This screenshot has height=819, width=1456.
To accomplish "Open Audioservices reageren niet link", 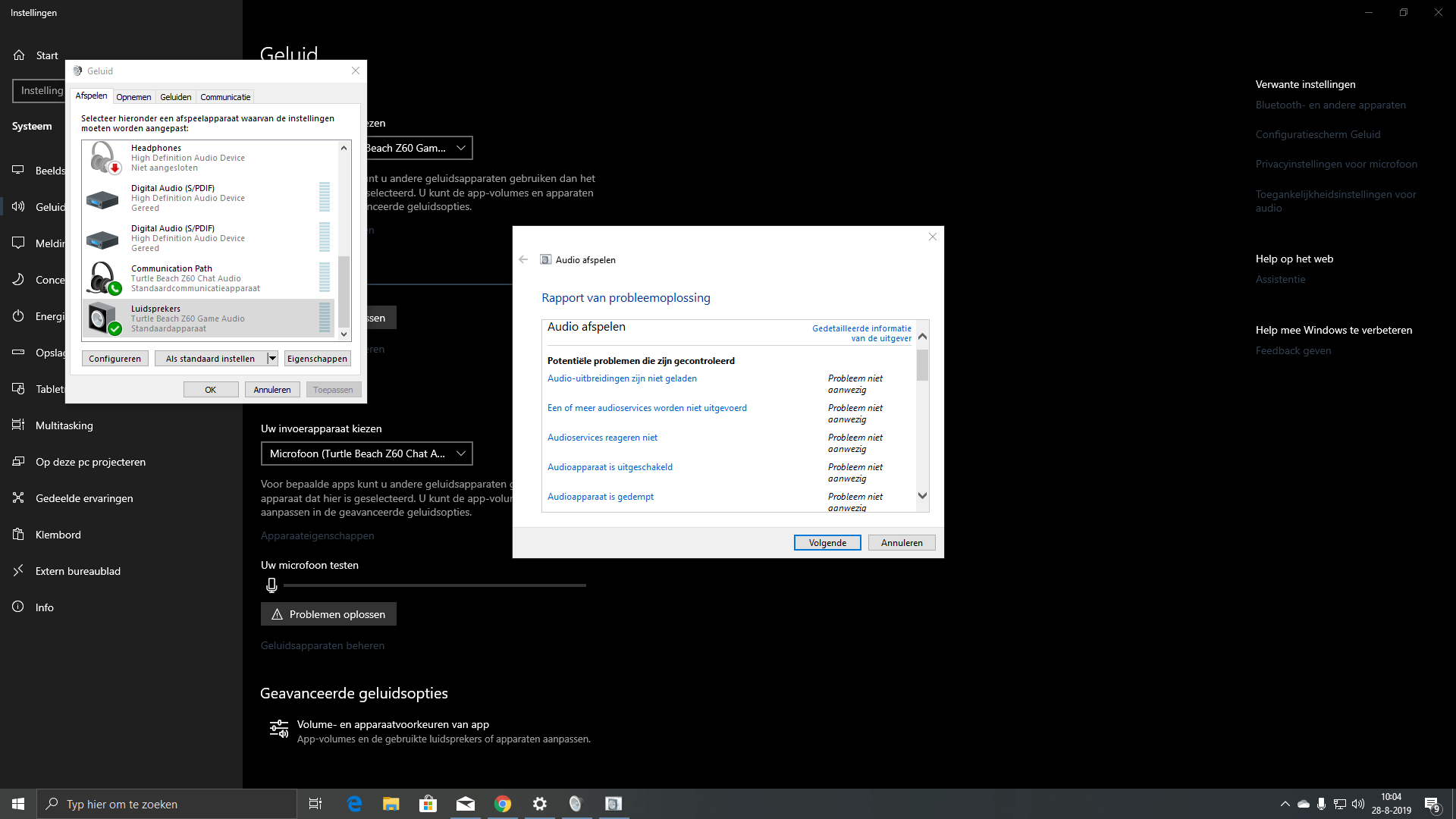I will click(x=602, y=438).
